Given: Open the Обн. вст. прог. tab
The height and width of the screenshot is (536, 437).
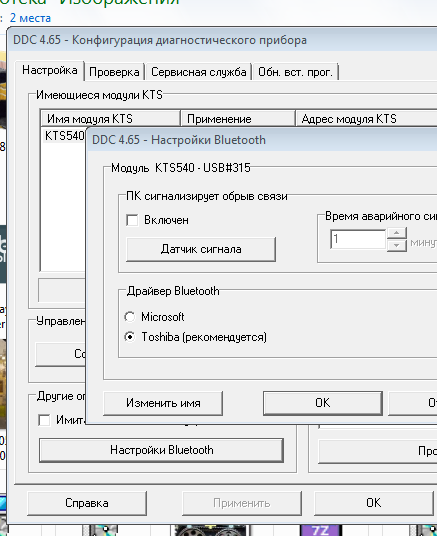Looking at the screenshot, I should (295, 72).
